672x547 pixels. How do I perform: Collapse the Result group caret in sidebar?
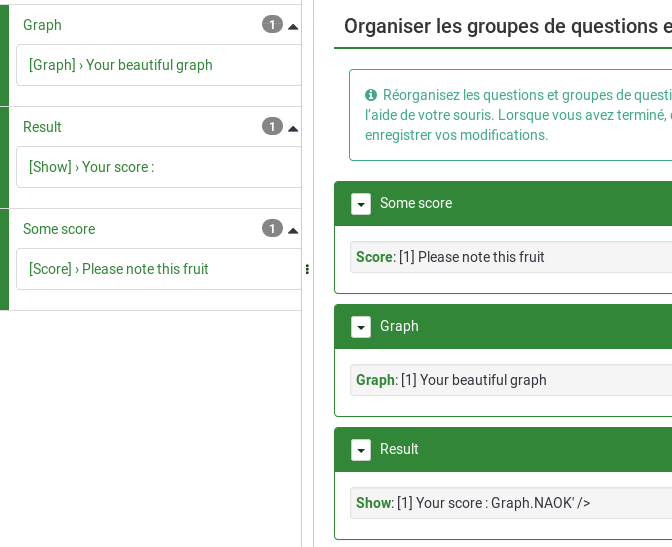293,128
